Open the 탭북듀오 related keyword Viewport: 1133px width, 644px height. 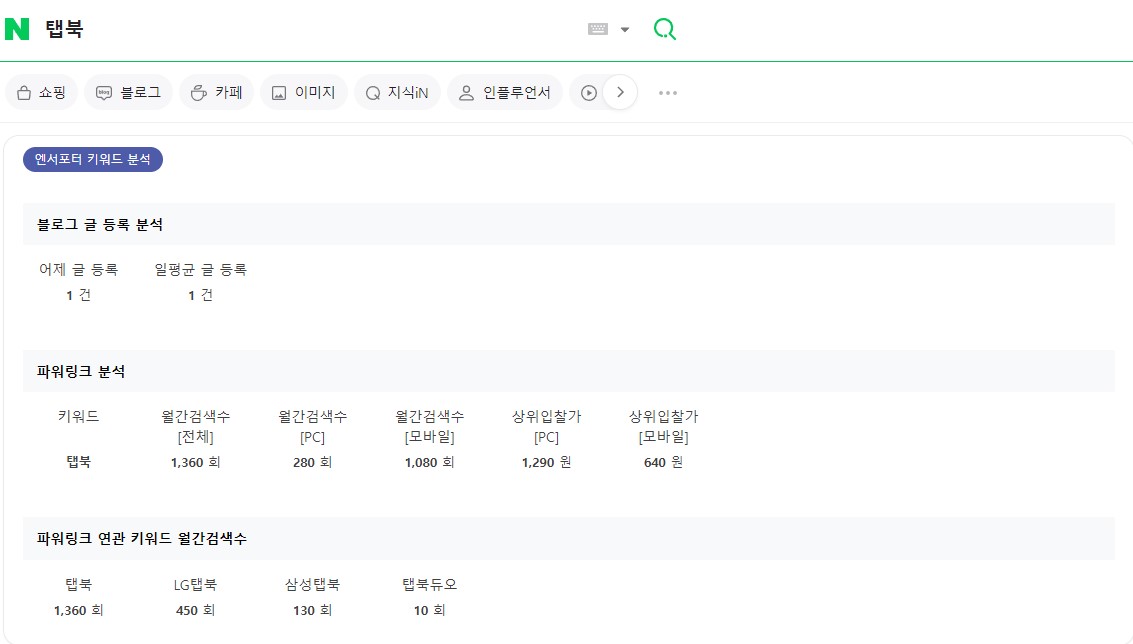[x=430, y=584]
